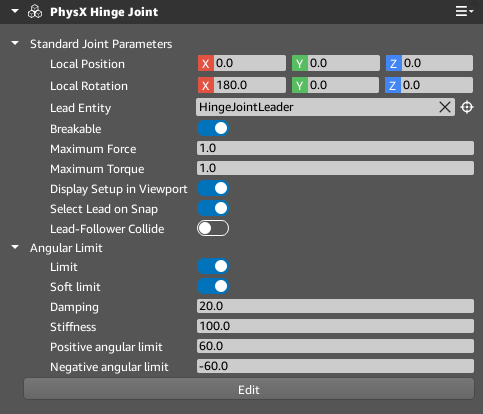Click Local Position X field

tap(250, 63)
